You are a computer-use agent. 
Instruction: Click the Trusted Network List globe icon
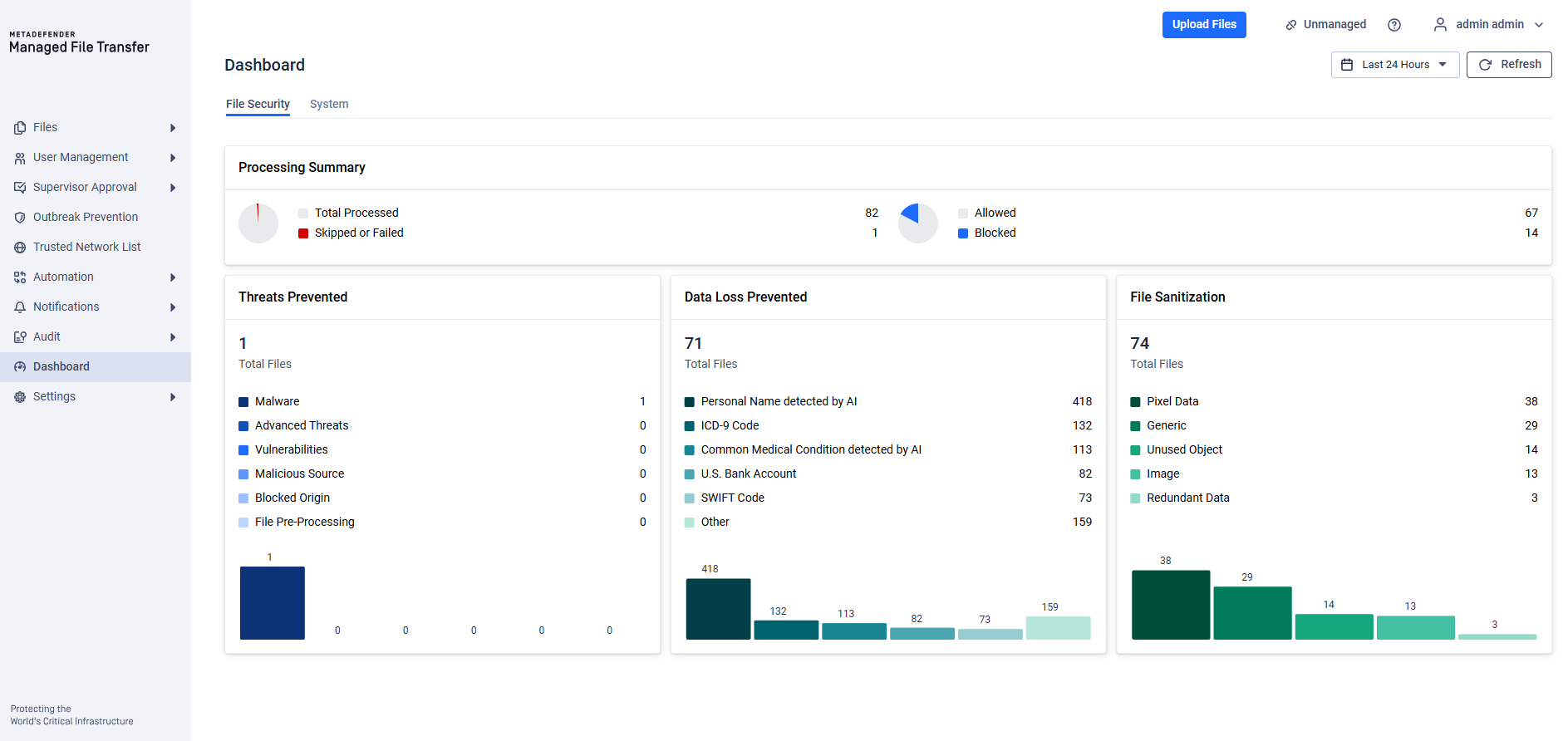(x=20, y=248)
